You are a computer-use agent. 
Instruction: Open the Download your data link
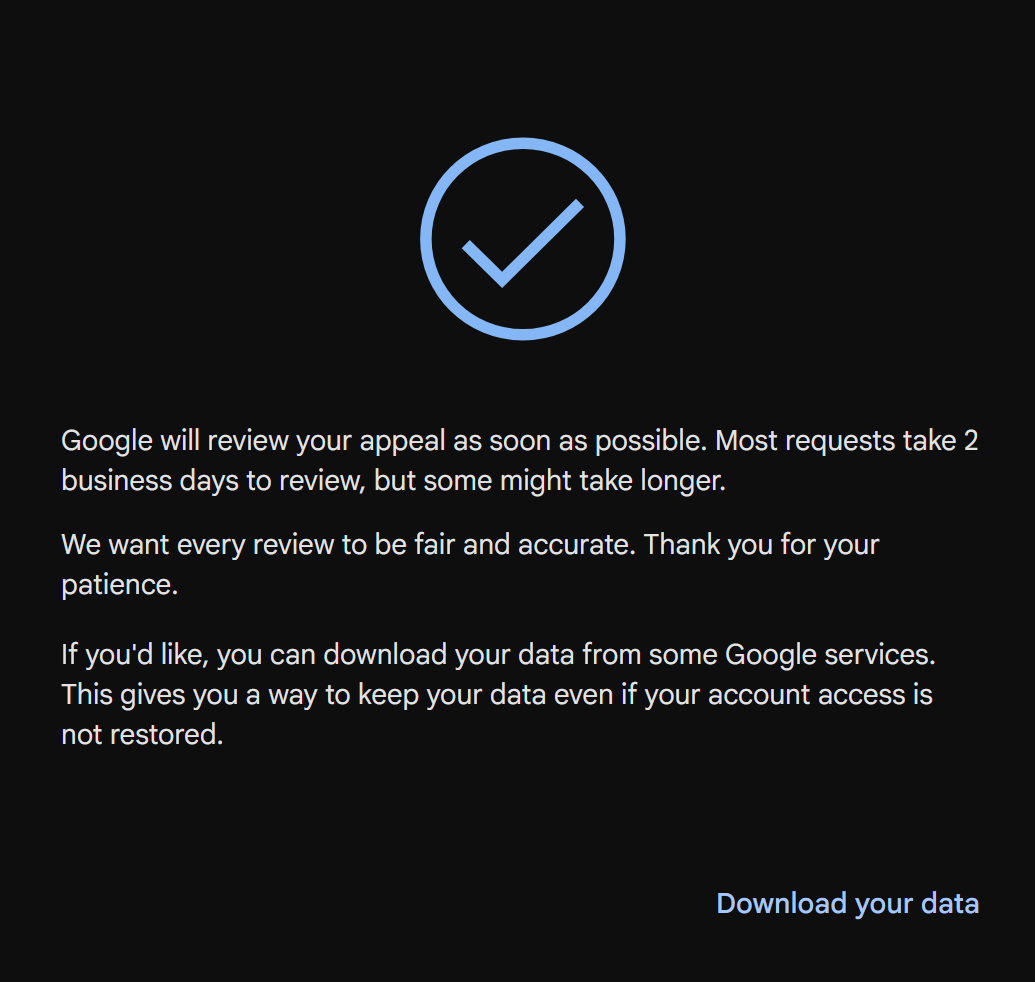click(848, 904)
